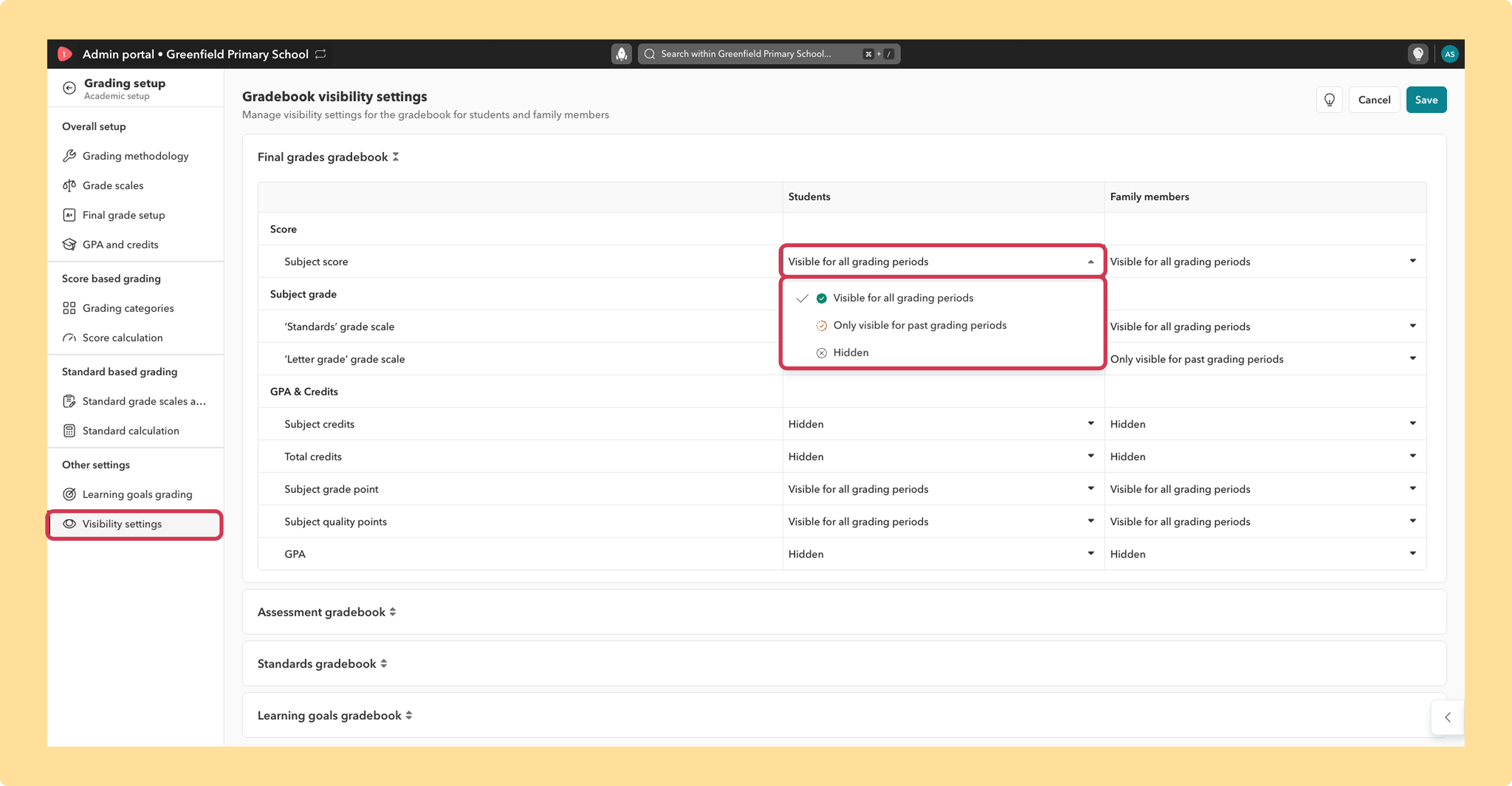Image resolution: width=1512 pixels, height=786 pixels.
Task: Go to GPA and credits
Action: pos(135,244)
